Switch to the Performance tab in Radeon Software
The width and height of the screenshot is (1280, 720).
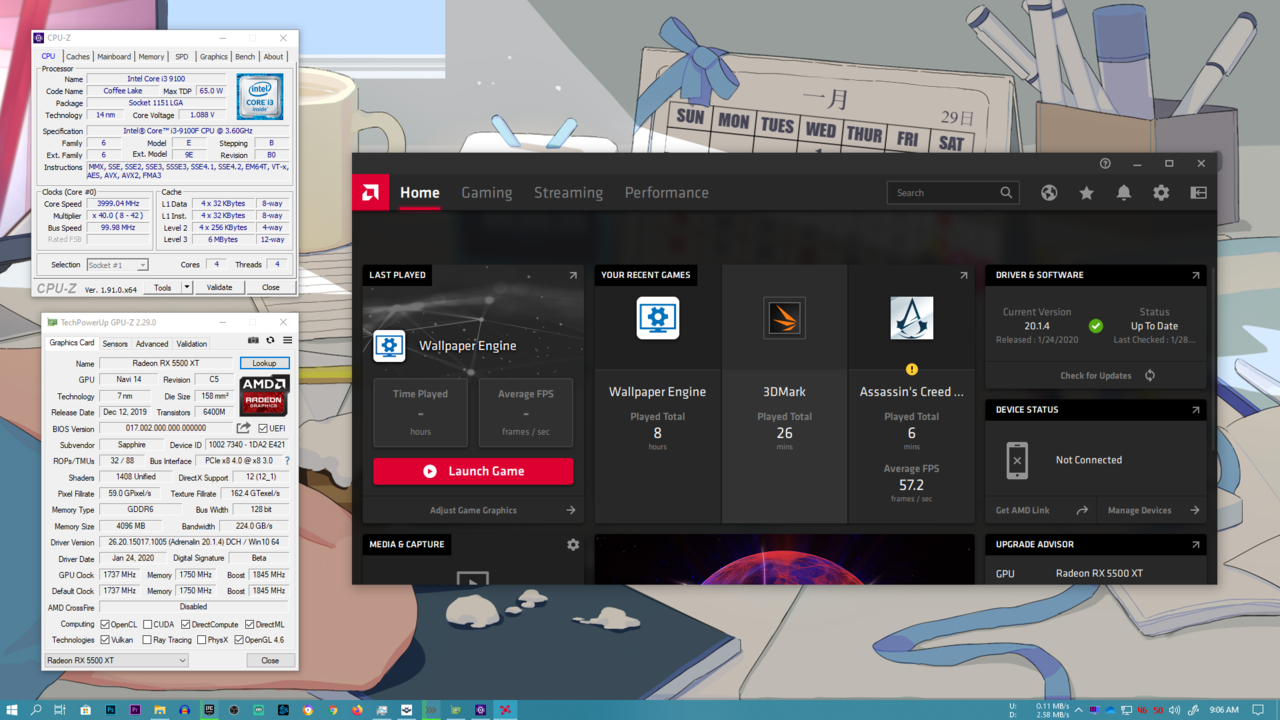point(667,193)
